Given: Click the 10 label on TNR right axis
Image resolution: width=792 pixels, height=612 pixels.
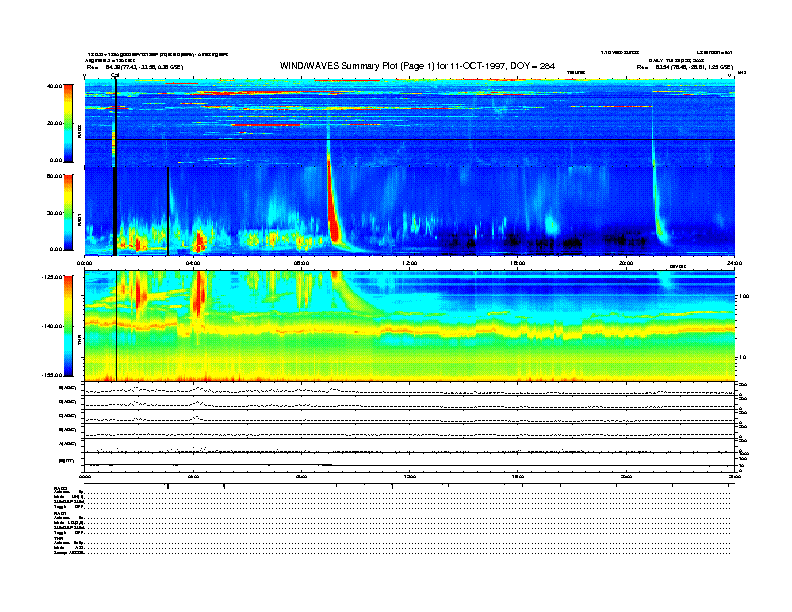Looking at the screenshot, I should click(x=742, y=357).
